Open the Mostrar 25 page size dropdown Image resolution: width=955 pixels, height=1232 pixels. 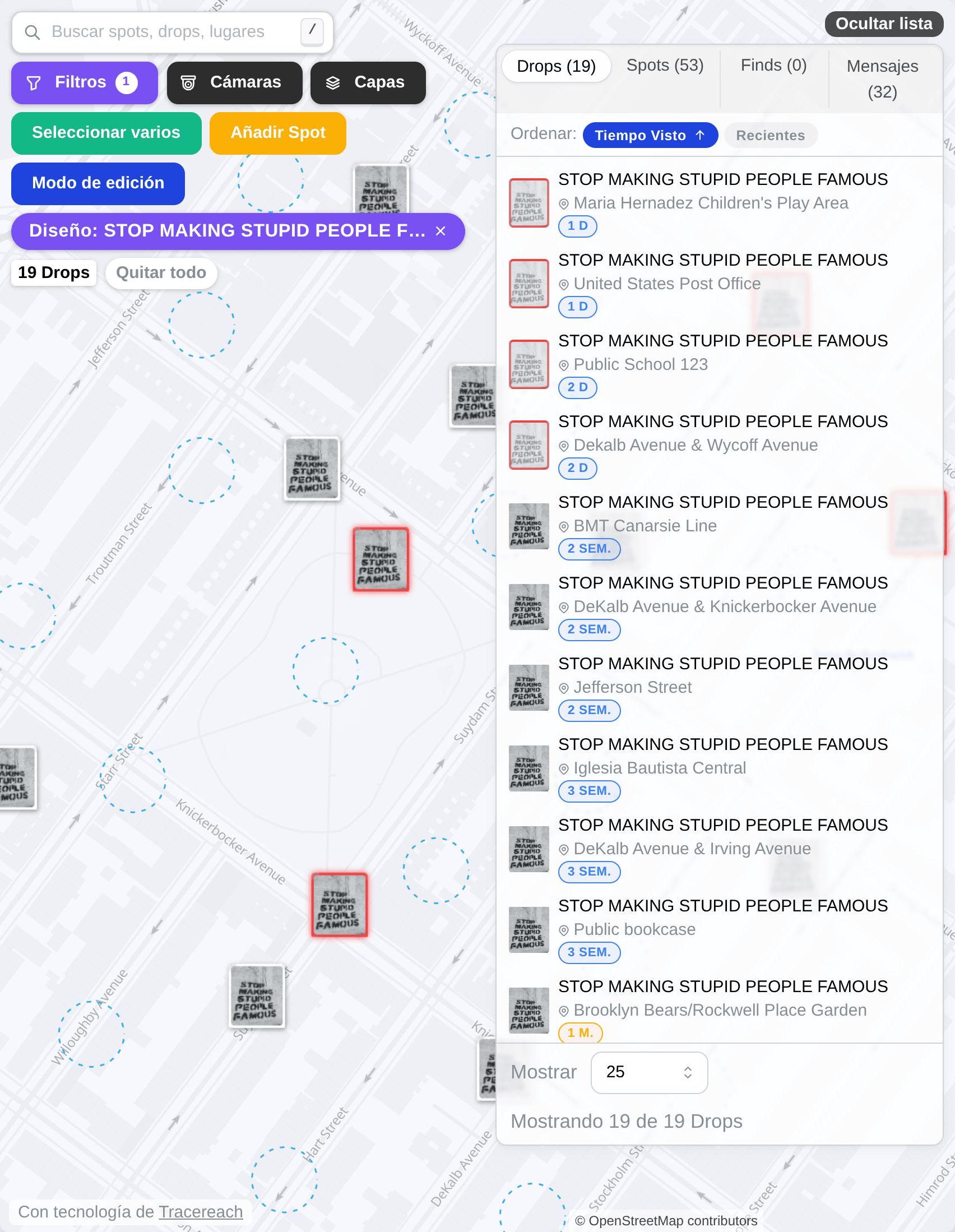point(648,1072)
